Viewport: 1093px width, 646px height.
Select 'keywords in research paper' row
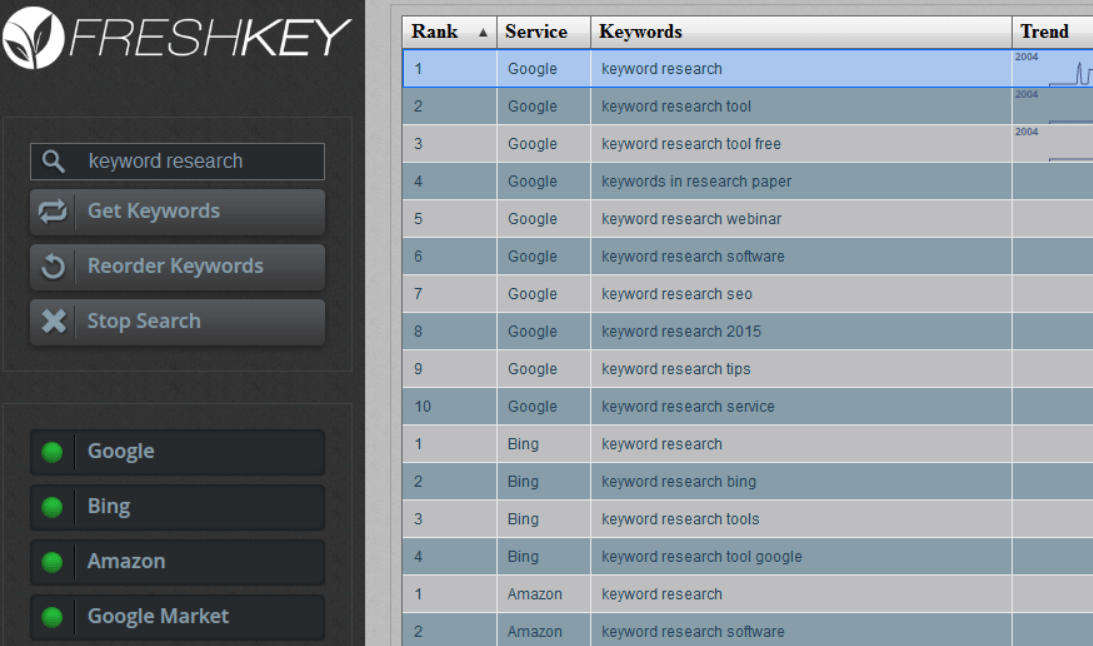tap(747, 181)
